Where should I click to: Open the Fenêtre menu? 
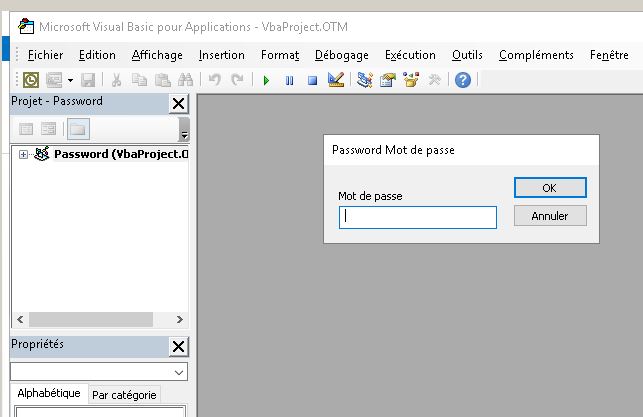pos(609,55)
